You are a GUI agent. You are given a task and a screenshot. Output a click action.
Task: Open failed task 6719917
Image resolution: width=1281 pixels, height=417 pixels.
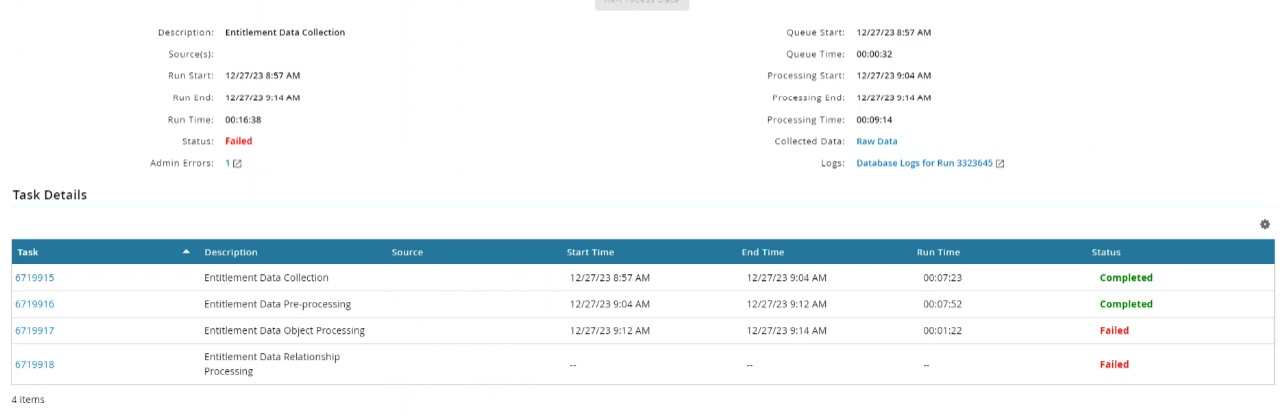tap(35, 331)
